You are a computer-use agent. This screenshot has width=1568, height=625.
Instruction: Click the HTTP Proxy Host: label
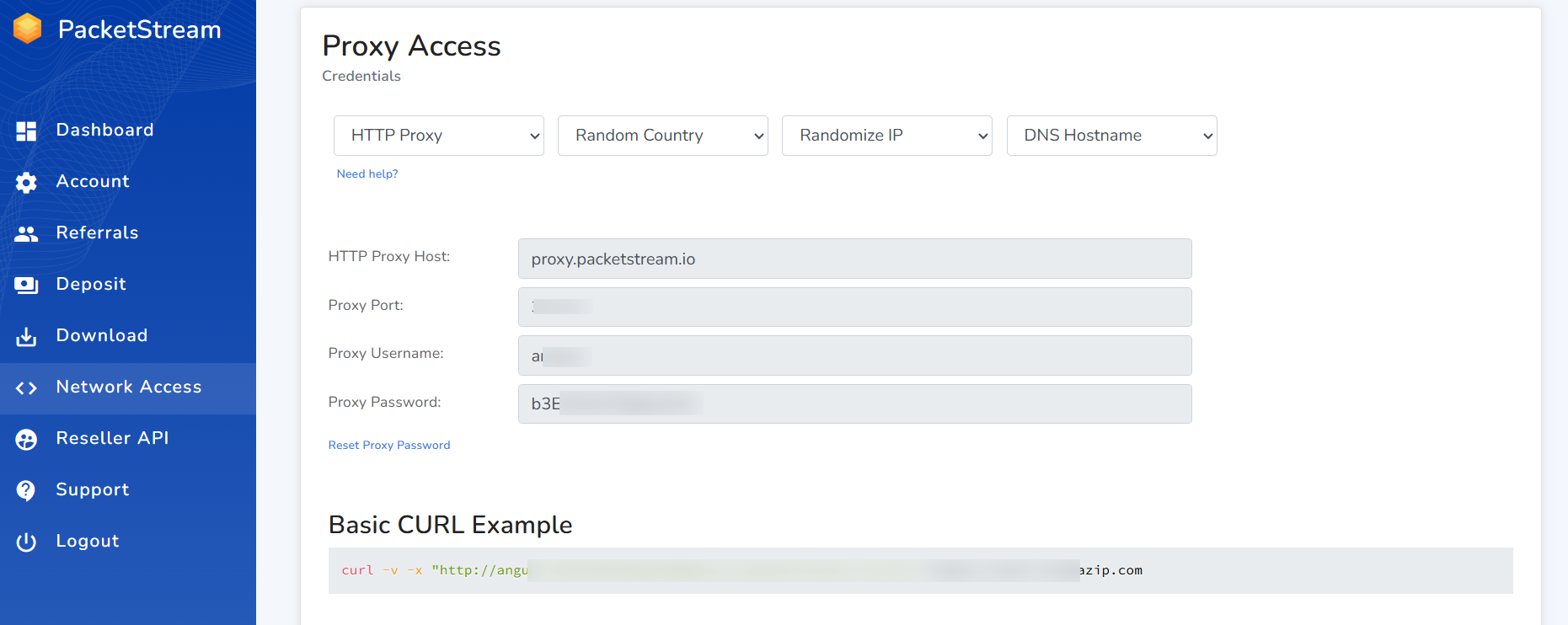click(389, 256)
